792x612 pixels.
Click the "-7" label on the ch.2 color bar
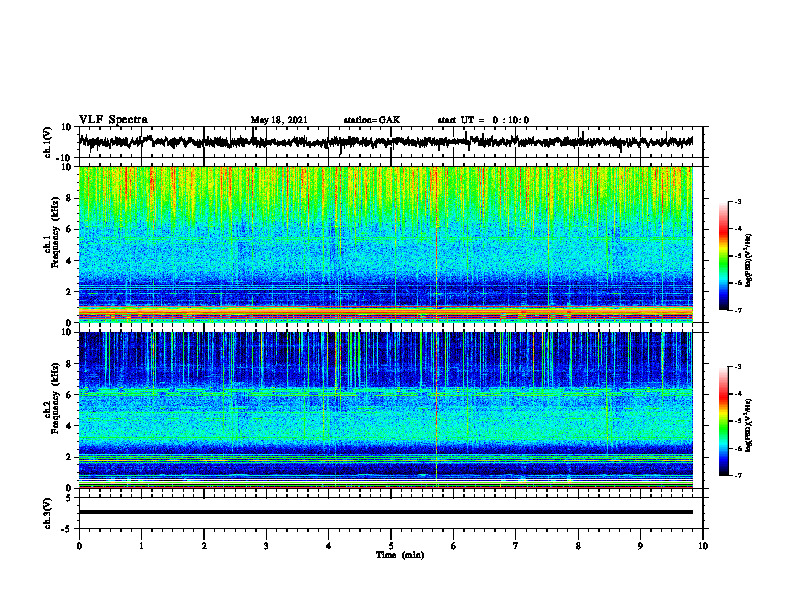coord(738,475)
